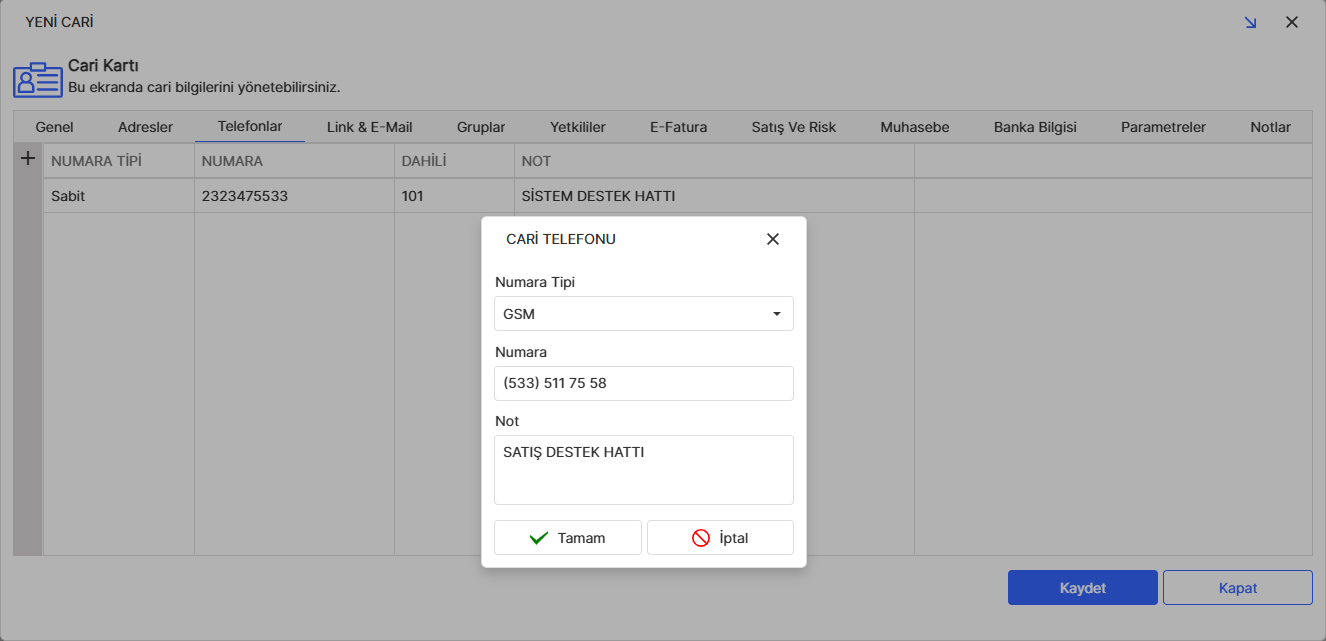Click the blue arrow icon in title bar
The height and width of the screenshot is (641, 1326).
coord(1250,22)
